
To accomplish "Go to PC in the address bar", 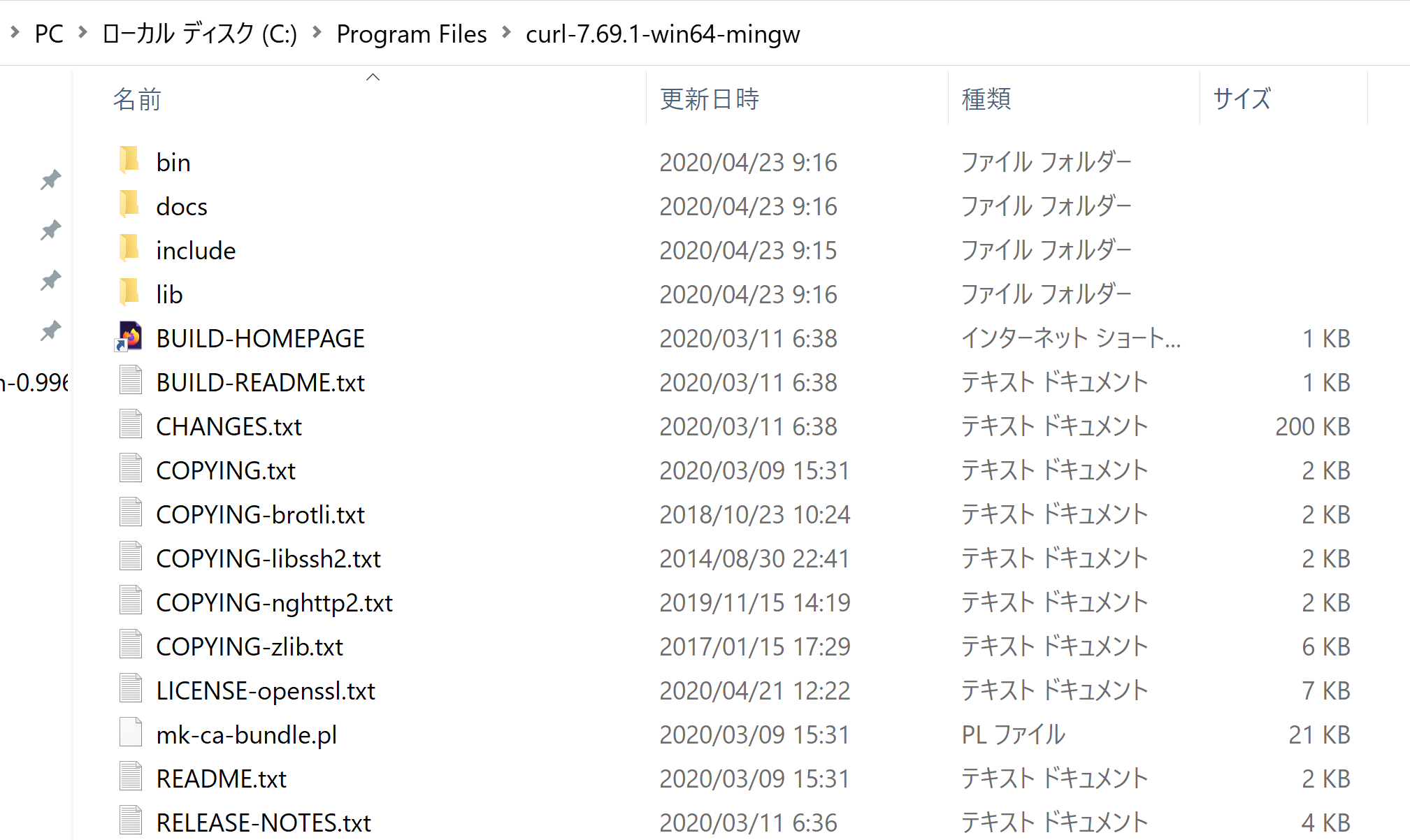I will (49, 34).
